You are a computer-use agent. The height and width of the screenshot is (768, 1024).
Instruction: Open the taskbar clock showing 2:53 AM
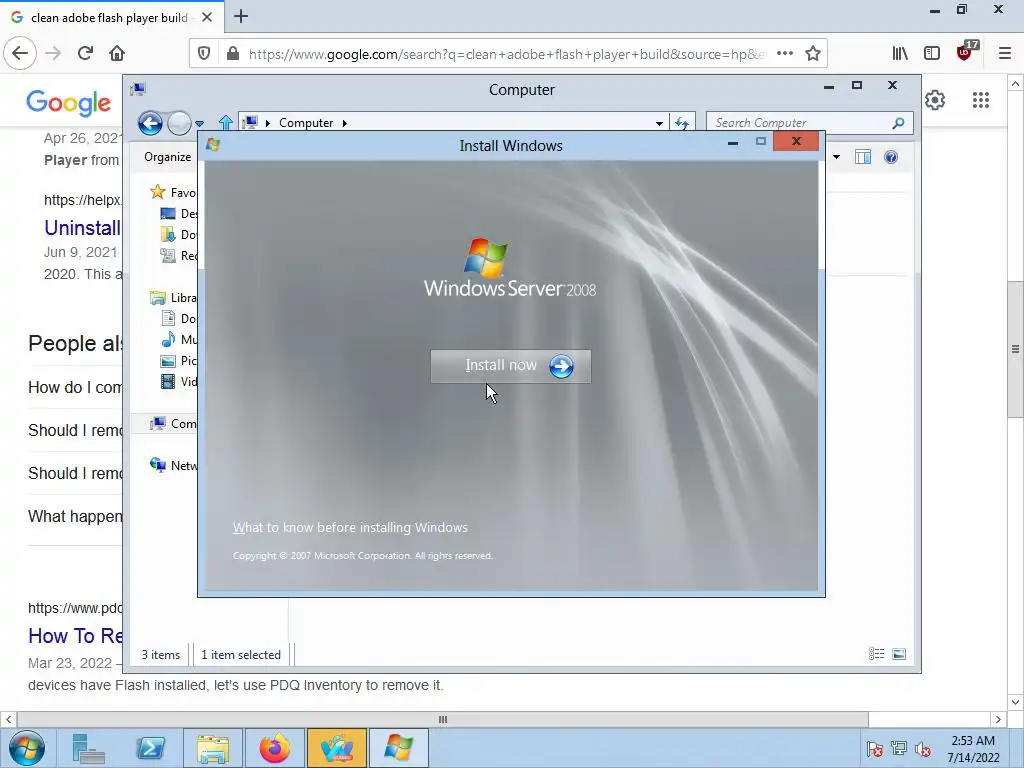tap(973, 749)
